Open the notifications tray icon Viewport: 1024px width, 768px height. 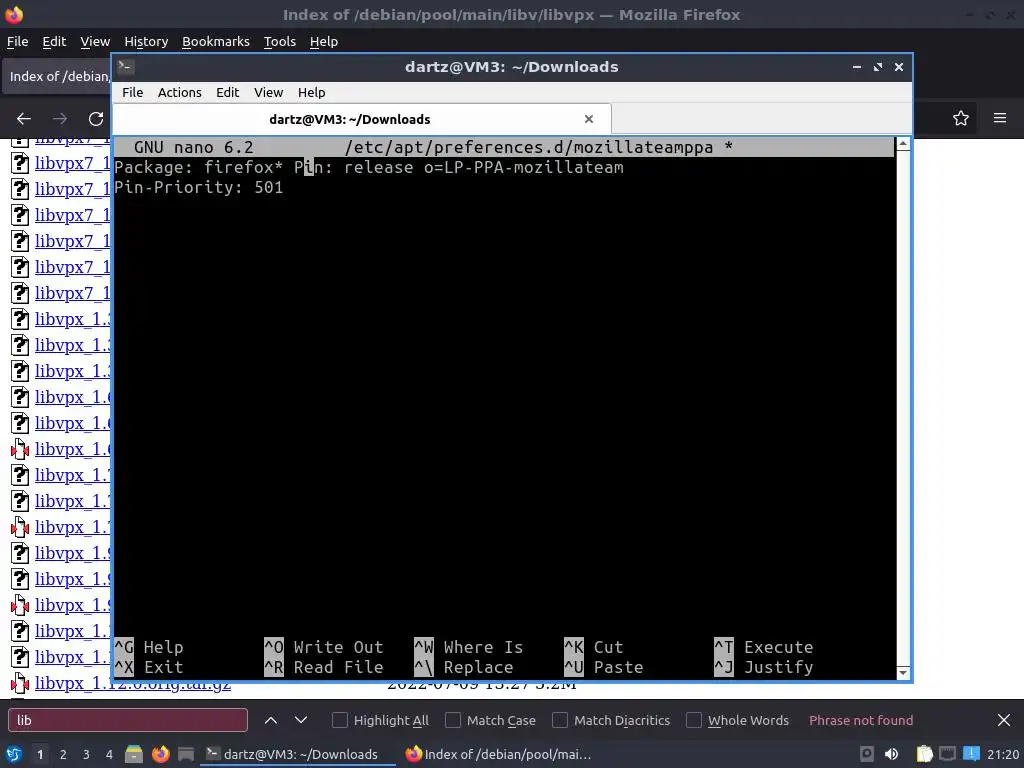(971, 754)
